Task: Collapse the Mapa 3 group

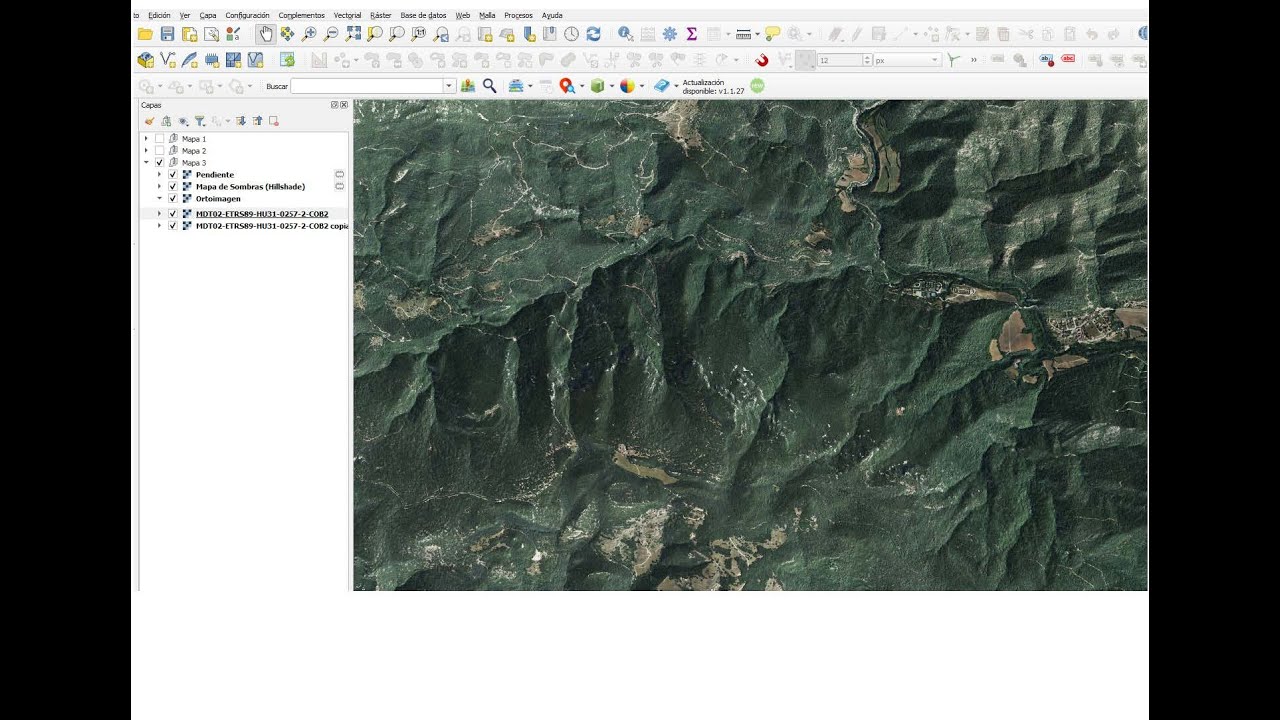Action: point(146,163)
